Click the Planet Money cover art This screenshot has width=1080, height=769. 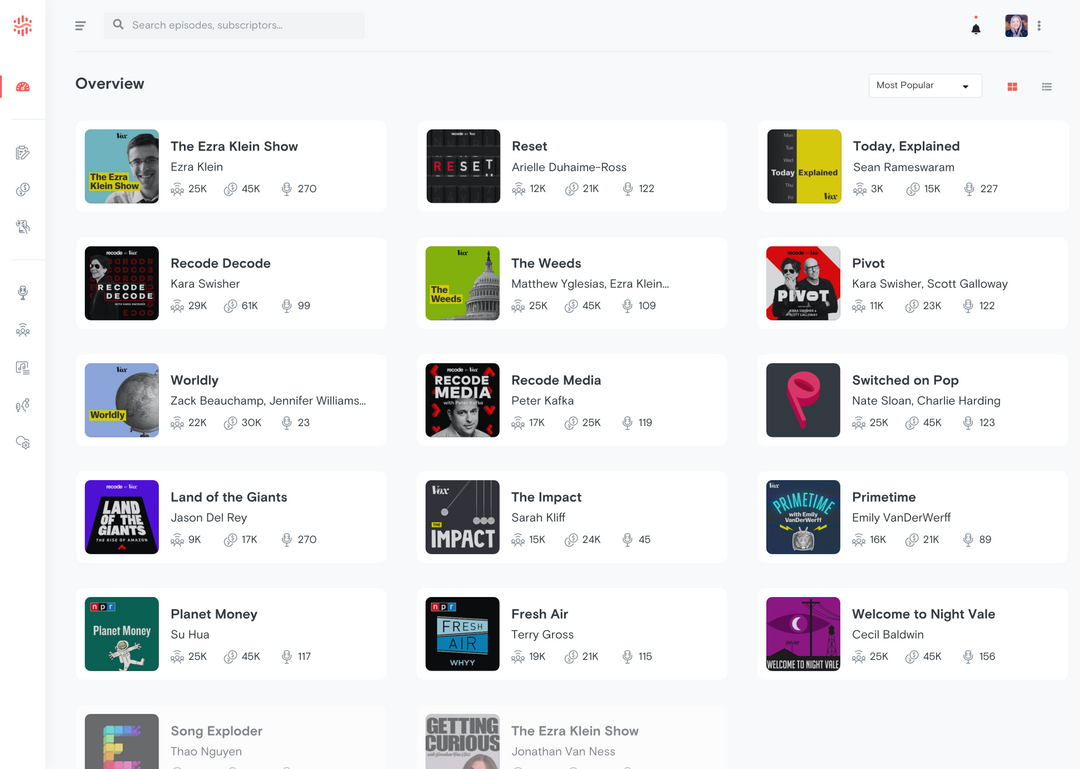[x=122, y=634]
